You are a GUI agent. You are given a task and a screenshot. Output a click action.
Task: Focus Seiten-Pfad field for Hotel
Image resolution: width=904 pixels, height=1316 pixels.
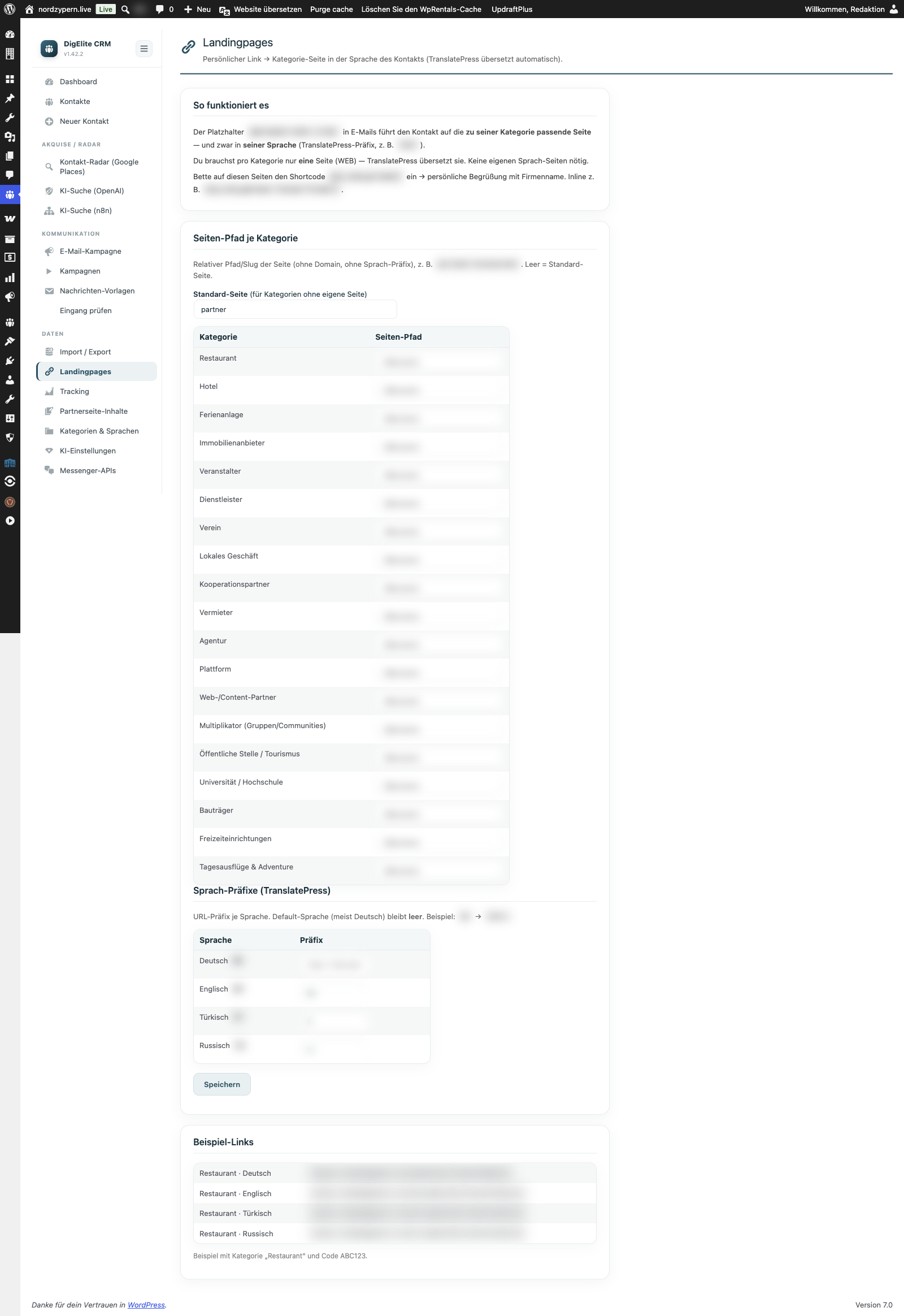(439, 390)
